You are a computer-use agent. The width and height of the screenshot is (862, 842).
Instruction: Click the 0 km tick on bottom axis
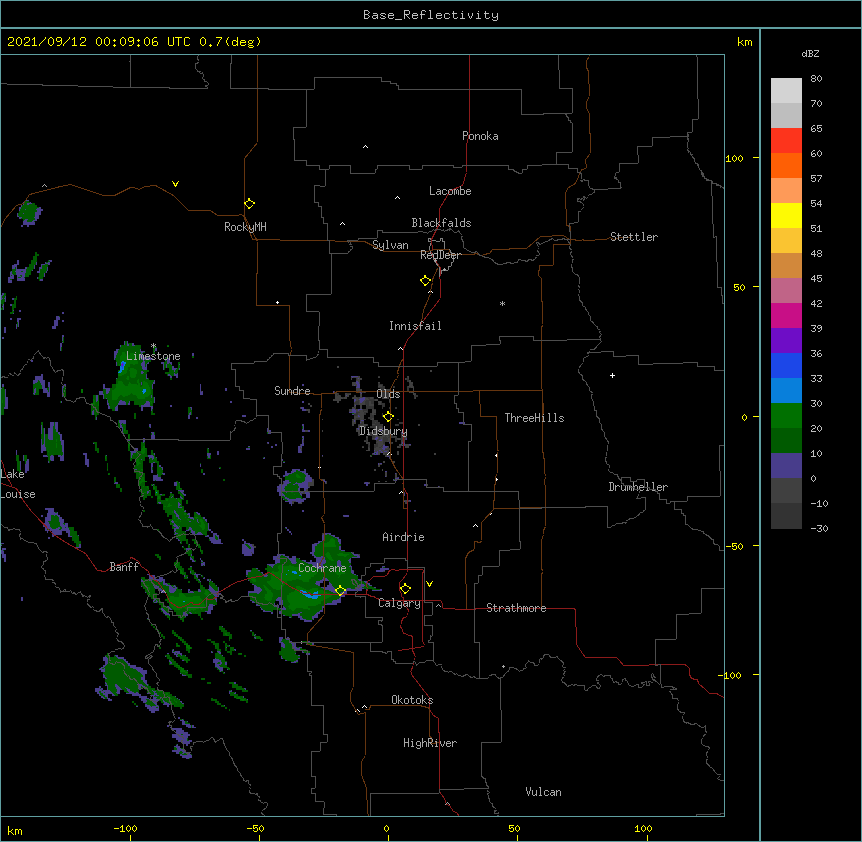point(386,828)
